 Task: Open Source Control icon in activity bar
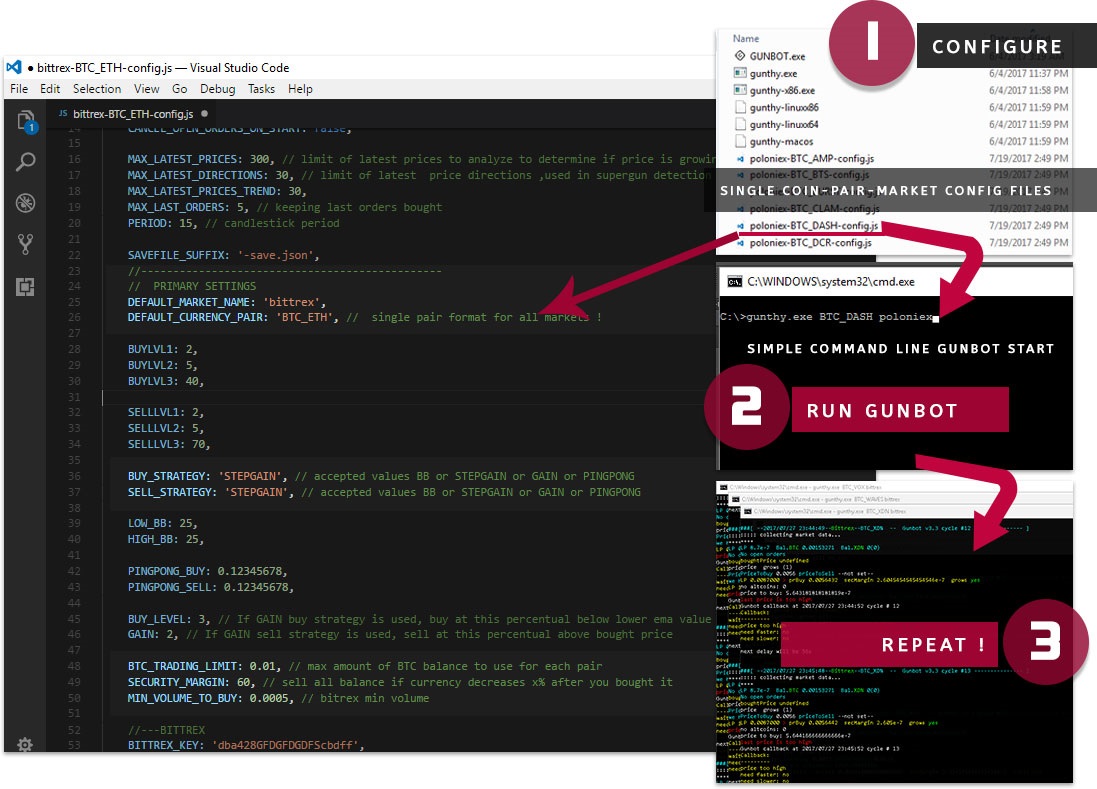[x=26, y=244]
